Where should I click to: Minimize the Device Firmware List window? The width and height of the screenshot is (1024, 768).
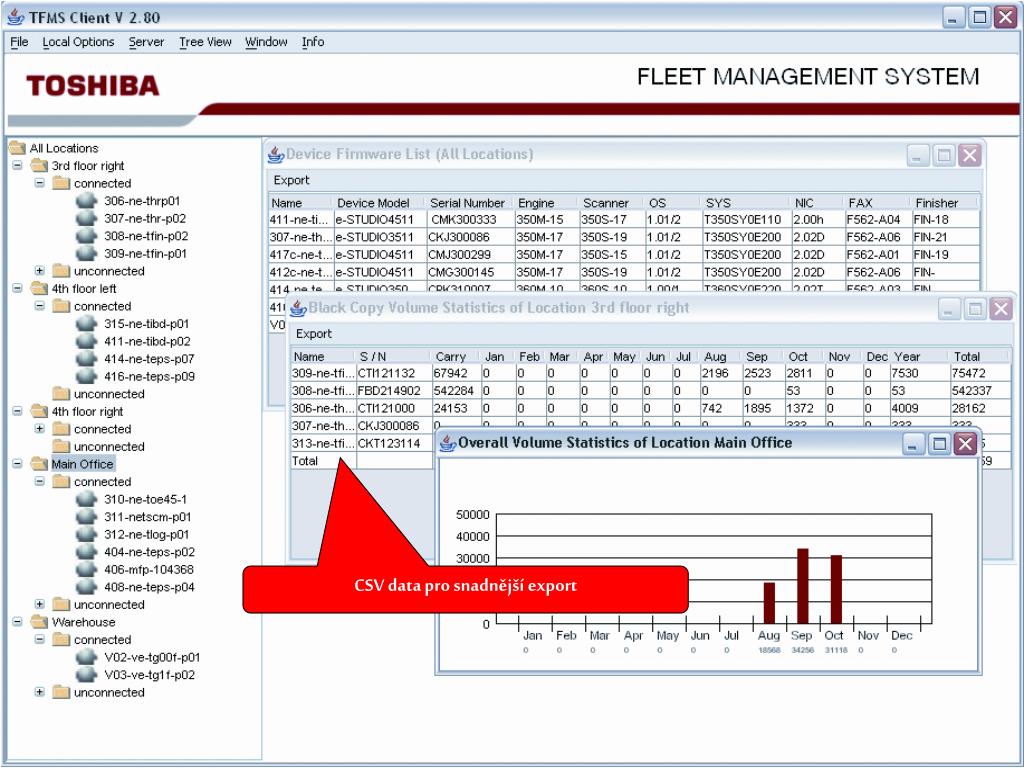(x=918, y=155)
